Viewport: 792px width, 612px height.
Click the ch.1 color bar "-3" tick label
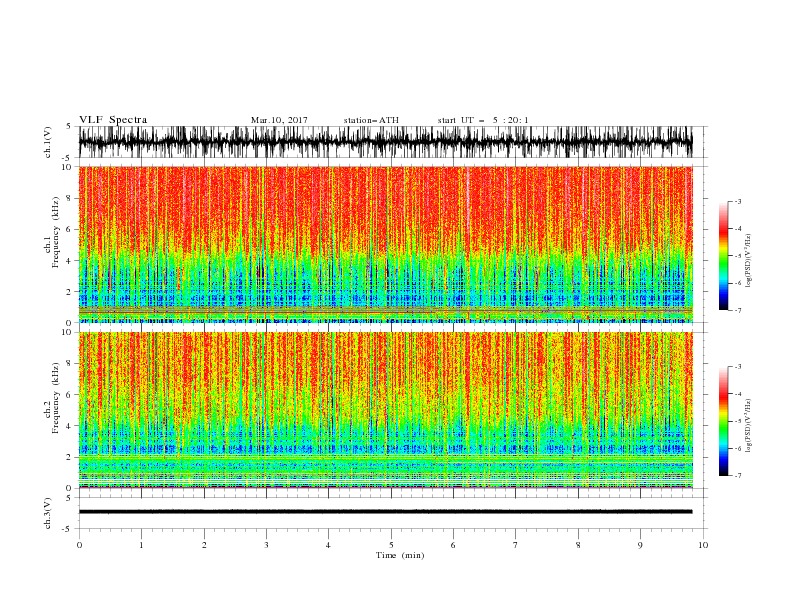click(737, 201)
